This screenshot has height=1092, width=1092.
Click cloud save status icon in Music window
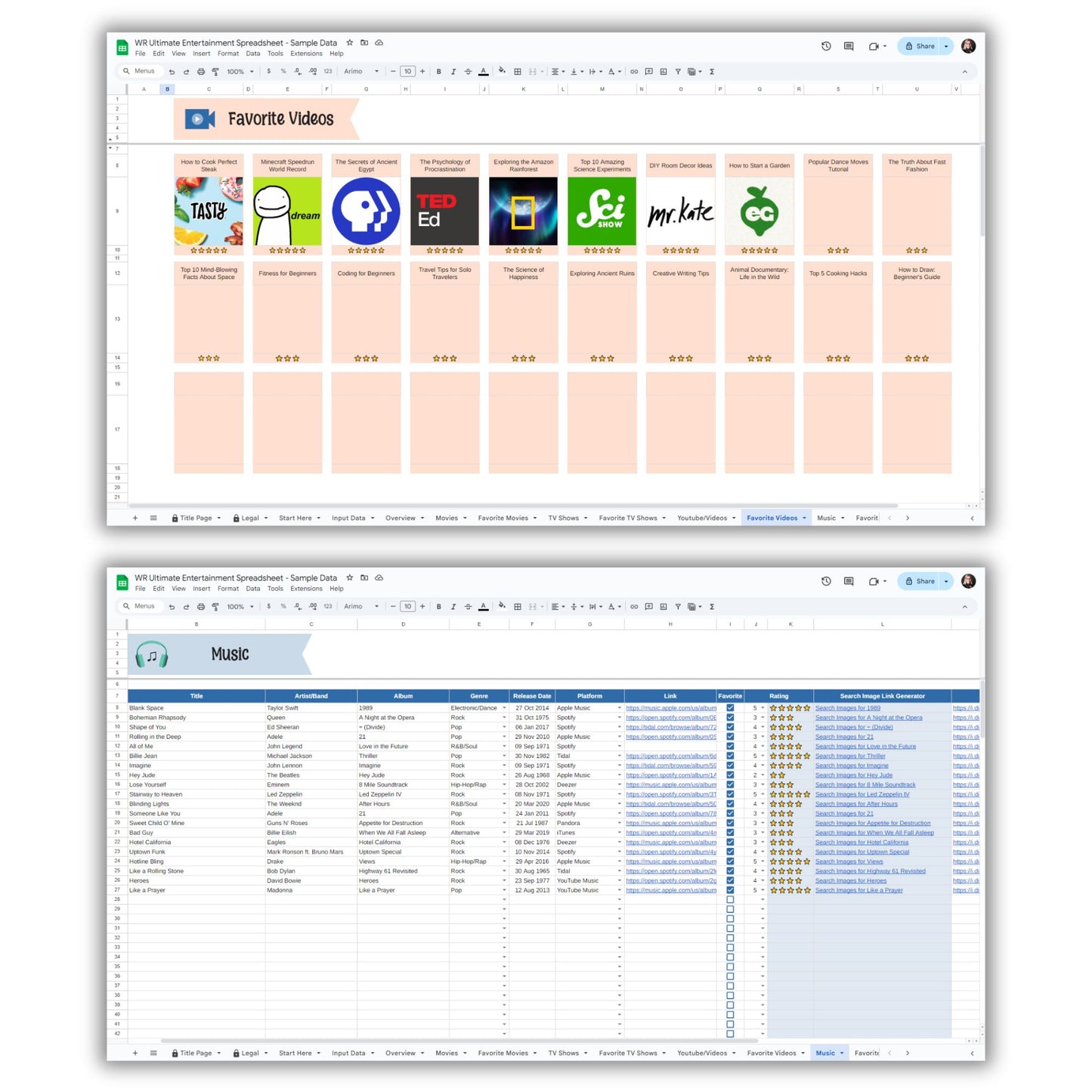click(x=379, y=578)
